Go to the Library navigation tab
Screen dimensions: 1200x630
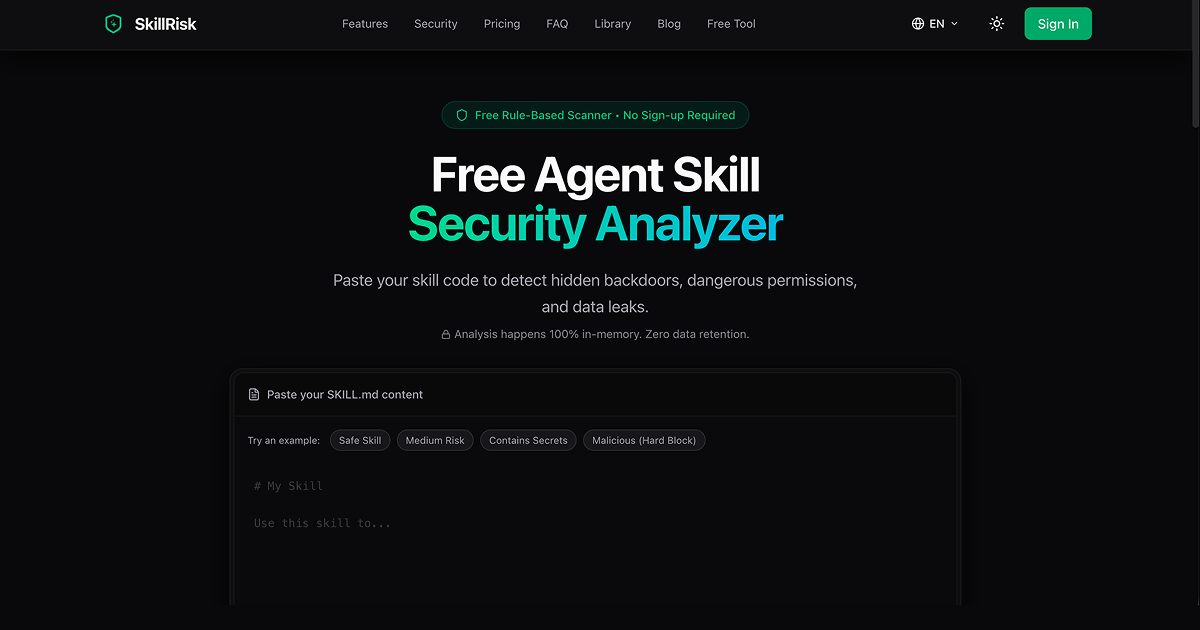[x=612, y=24]
